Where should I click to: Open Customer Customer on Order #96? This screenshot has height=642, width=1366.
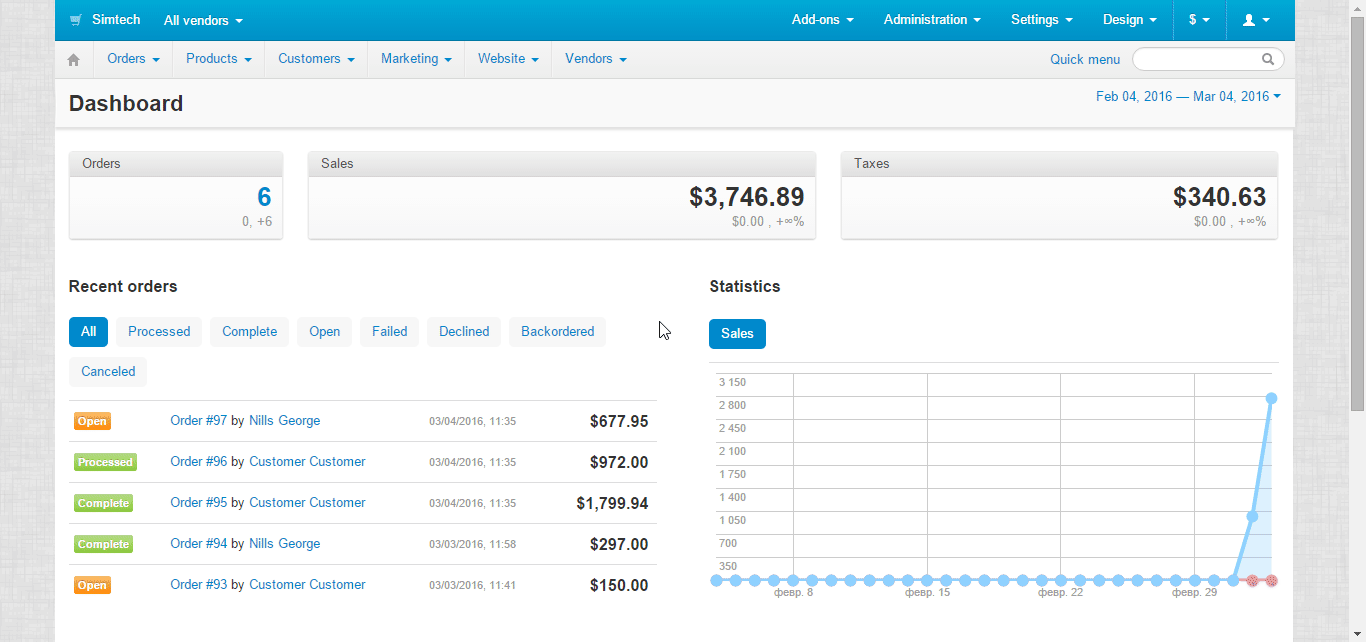pyautogui.click(x=307, y=462)
